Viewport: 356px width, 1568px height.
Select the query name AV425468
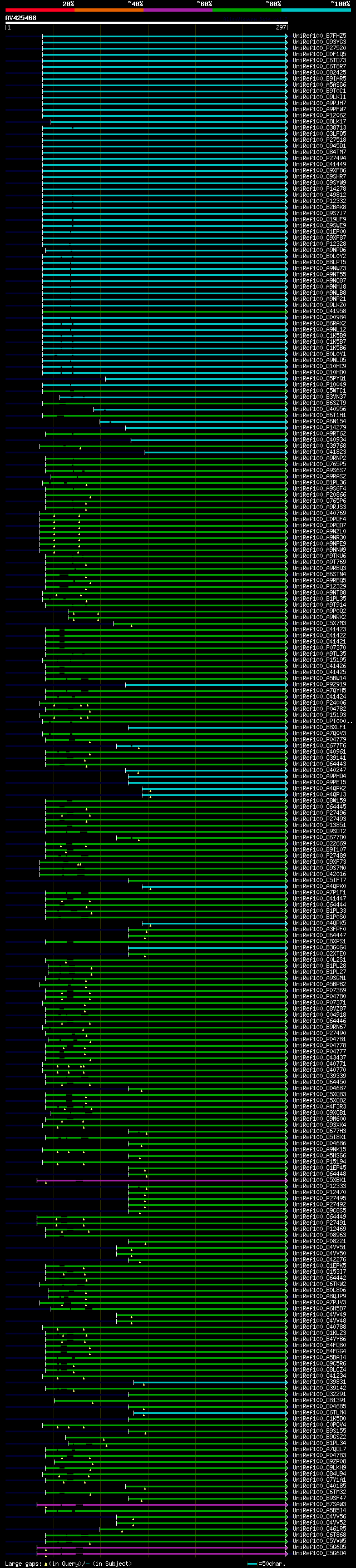tap(21, 18)
